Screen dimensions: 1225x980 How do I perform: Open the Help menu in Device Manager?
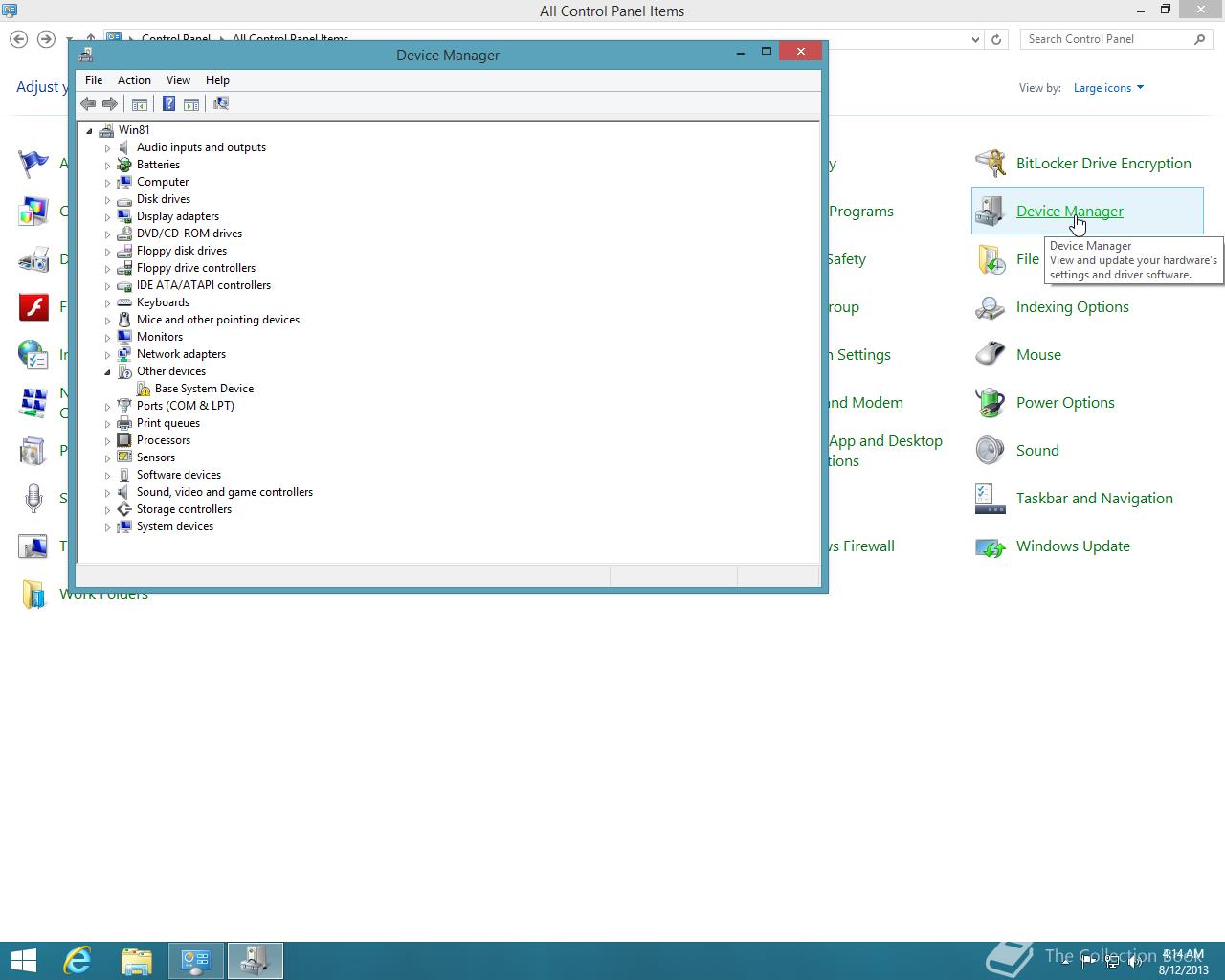[x=217, y=80]
